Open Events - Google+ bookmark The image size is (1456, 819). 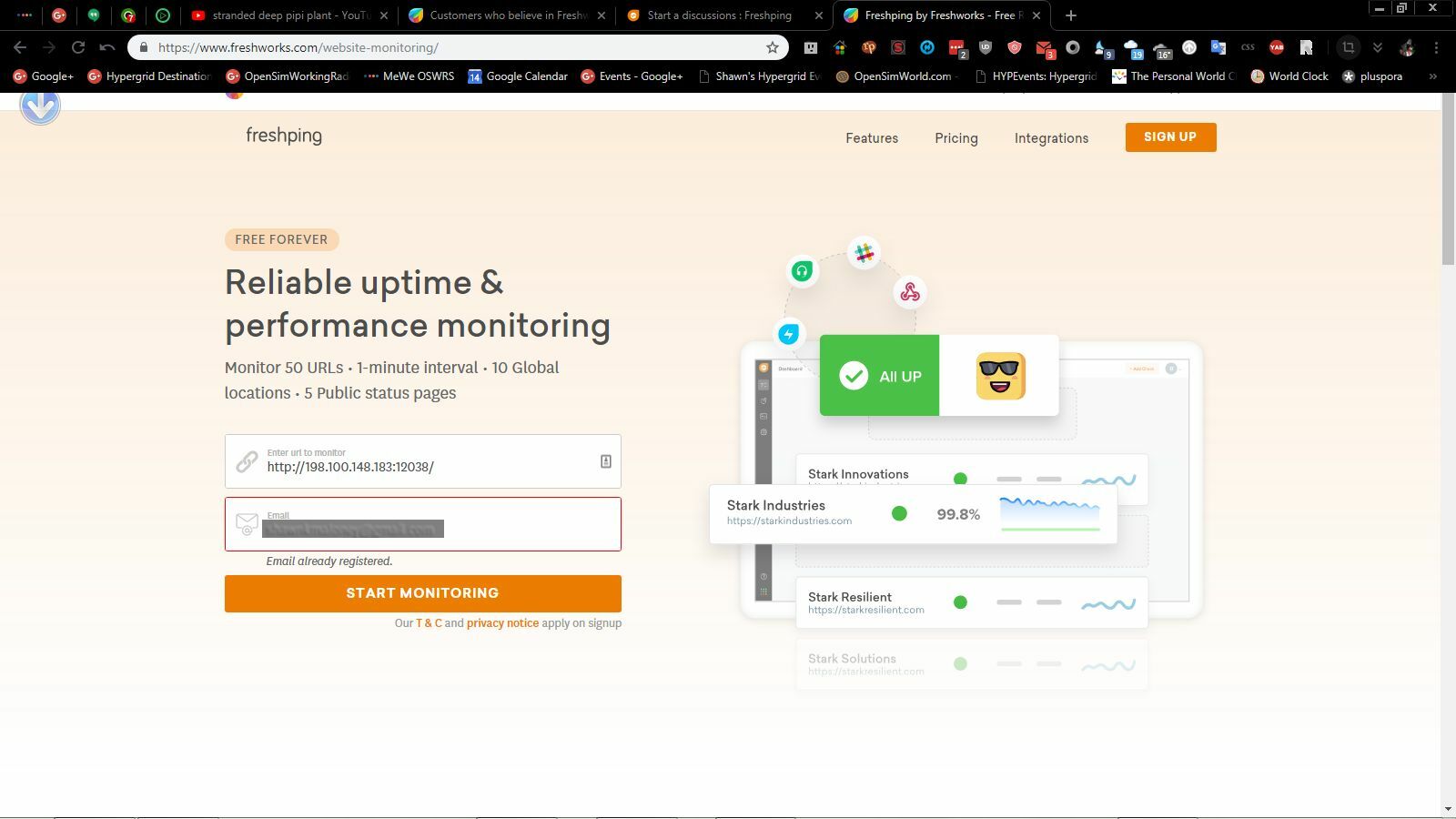coord(632,76)
